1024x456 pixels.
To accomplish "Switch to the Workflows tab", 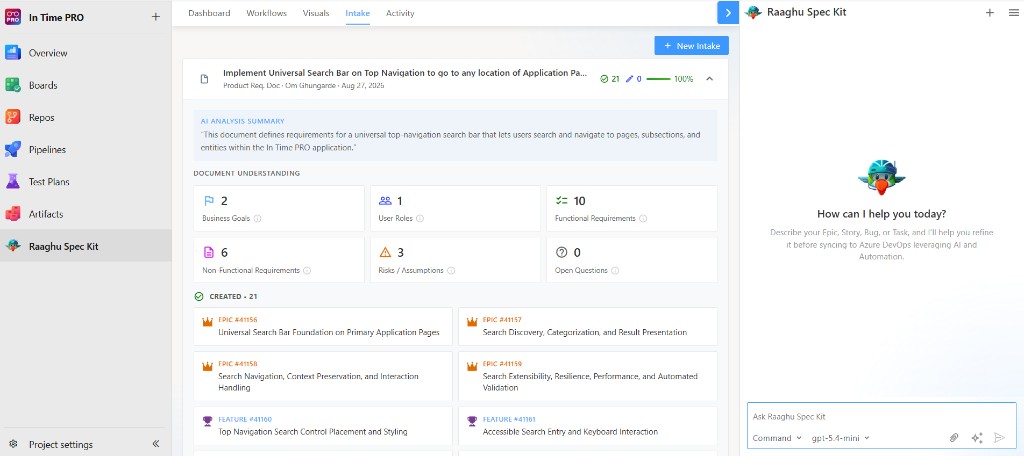I will [x=266, y=13].
